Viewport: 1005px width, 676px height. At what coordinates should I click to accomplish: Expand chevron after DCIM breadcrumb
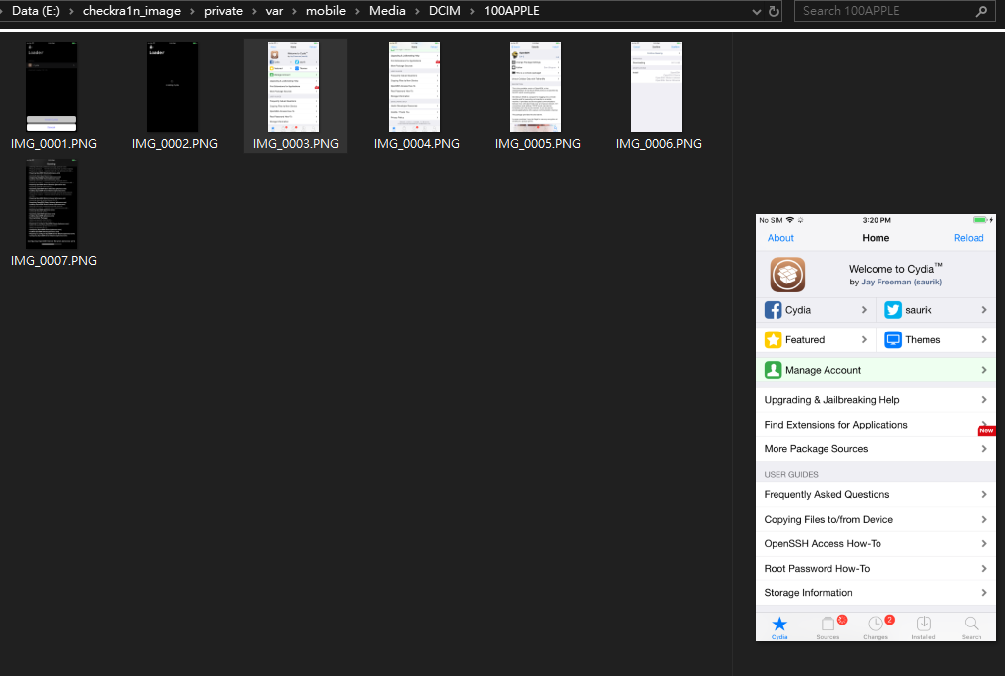coord(472,12)
